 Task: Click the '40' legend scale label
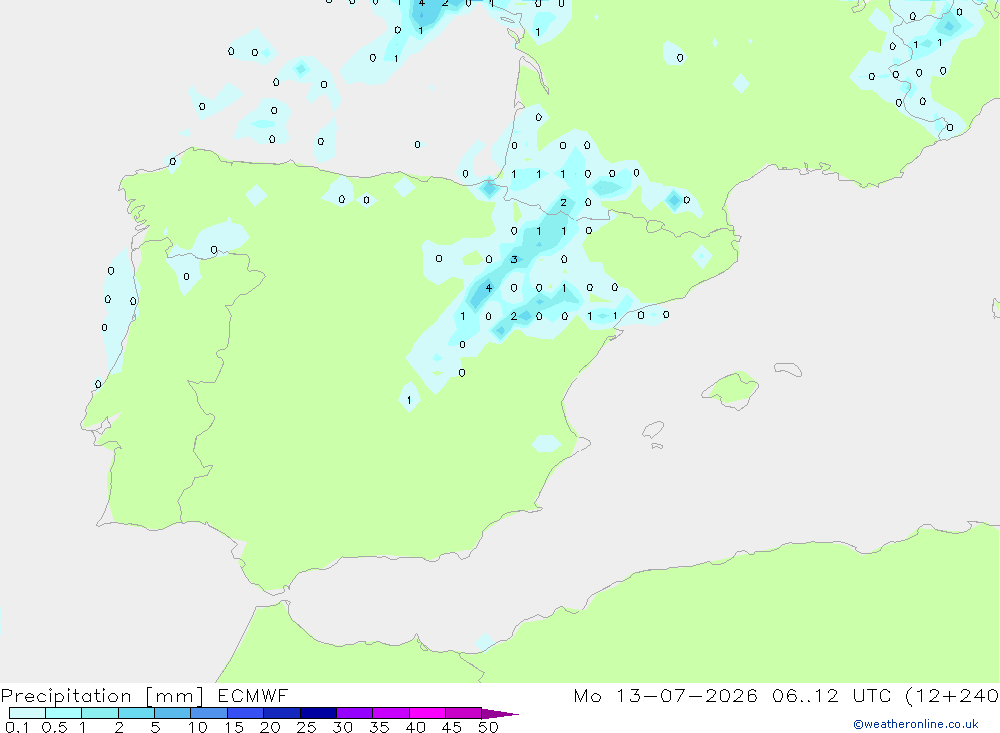pyautogui.click(x=415, y=727)
